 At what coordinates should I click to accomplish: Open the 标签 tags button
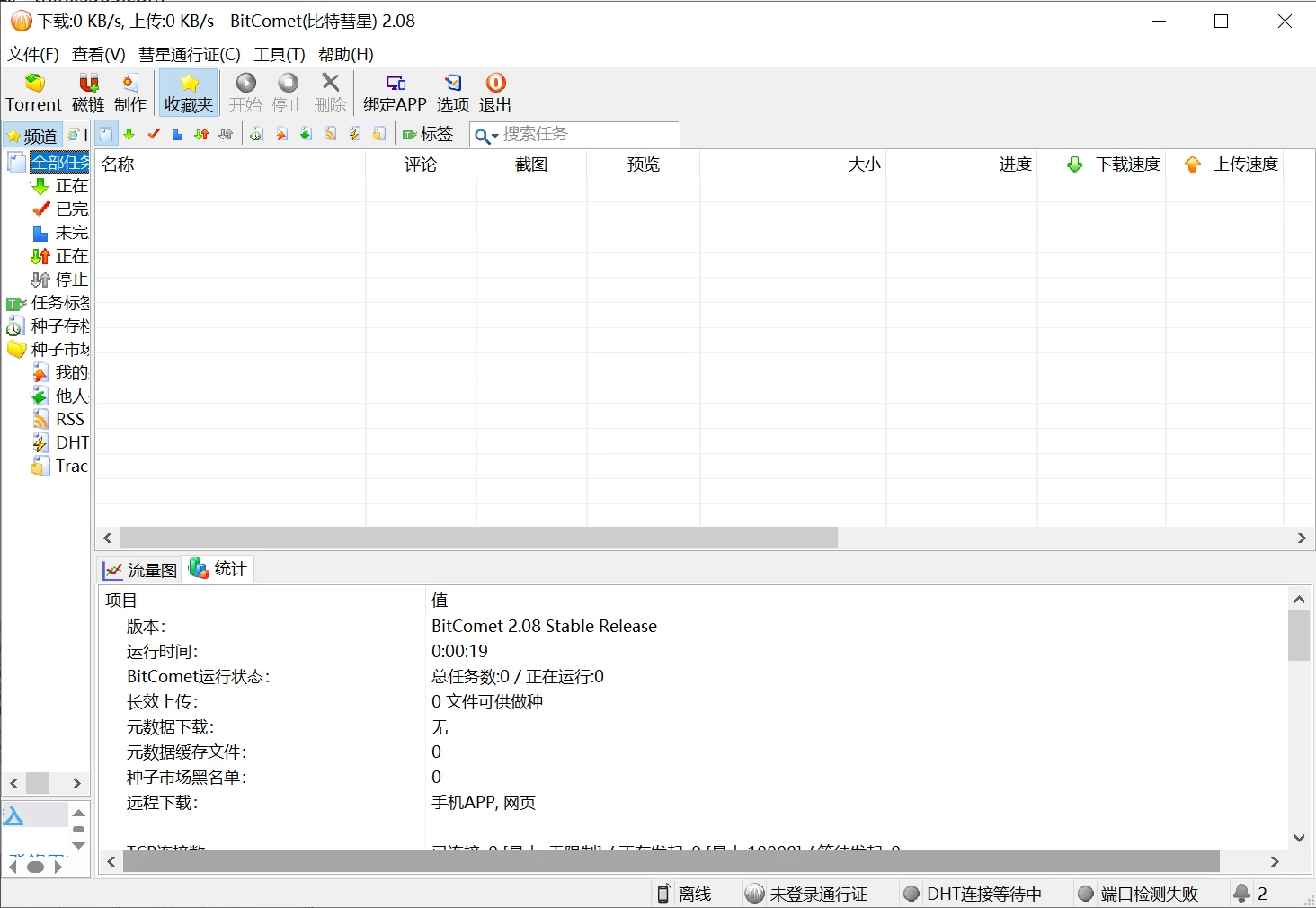tap(428, 134)
